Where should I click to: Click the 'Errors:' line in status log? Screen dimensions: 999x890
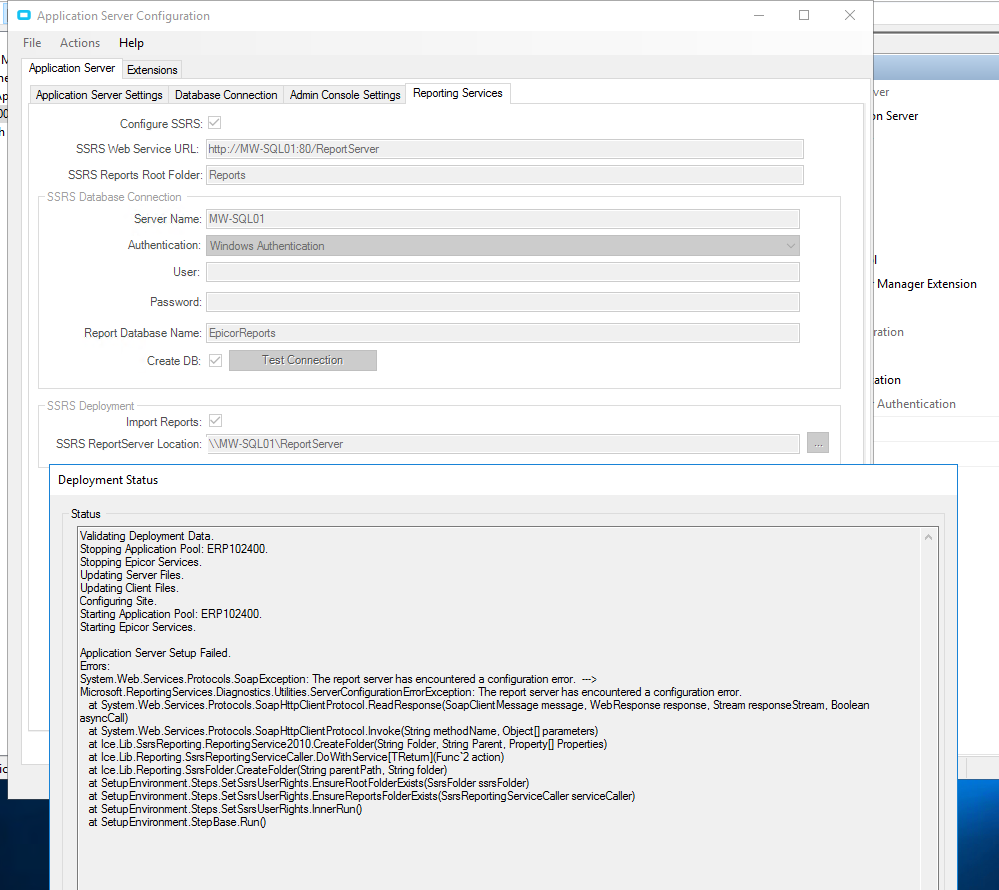[95, 666]
